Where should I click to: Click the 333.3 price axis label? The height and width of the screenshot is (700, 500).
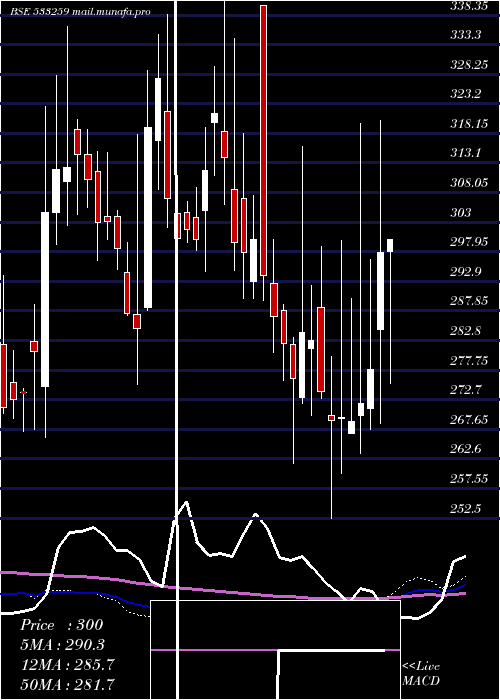pyautogui.click(x=466, y=34)
